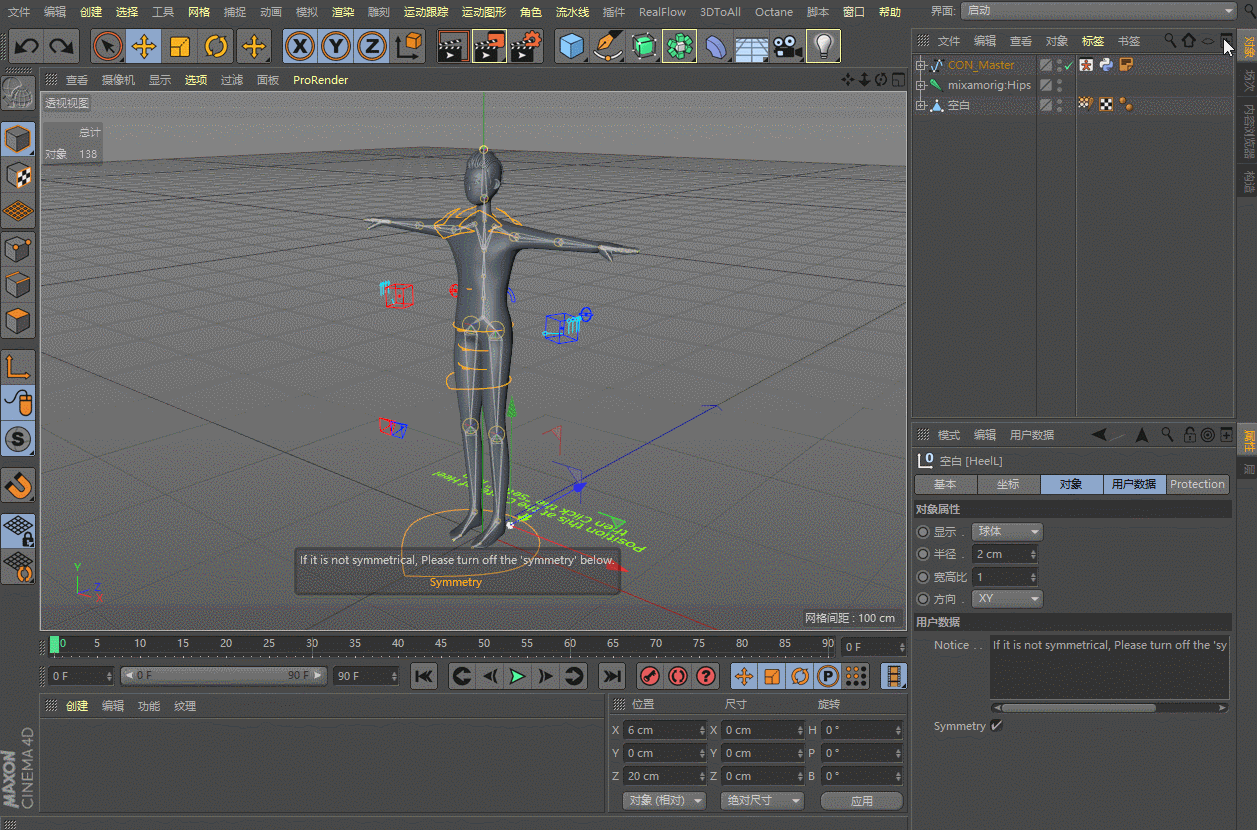Add a Camera object
The image size is (1257, 830).
click(x=787, y=46)
